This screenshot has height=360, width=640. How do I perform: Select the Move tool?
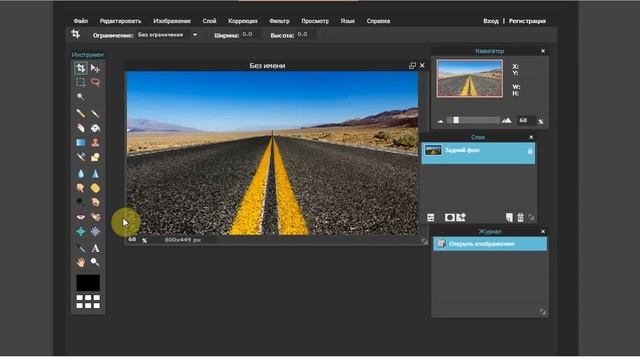tap(95, 68)
